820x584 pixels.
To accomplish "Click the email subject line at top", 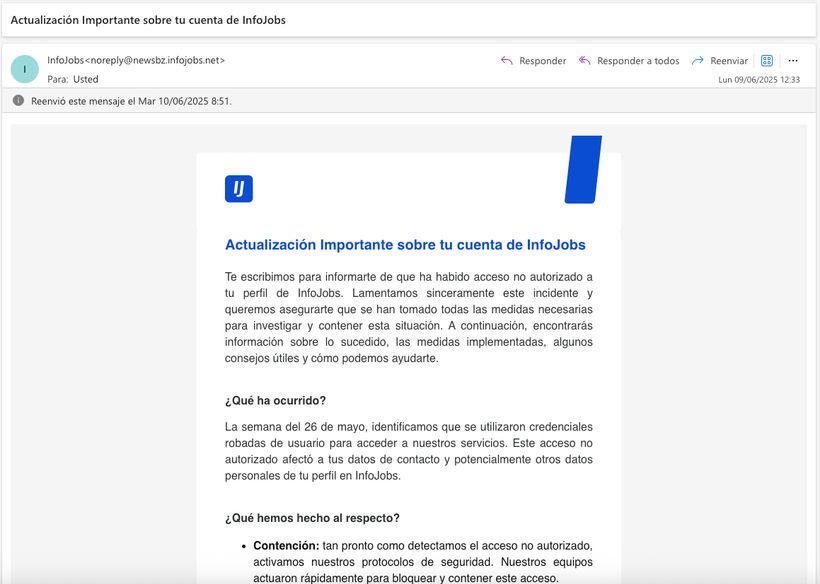I will (x=148, y=20).
